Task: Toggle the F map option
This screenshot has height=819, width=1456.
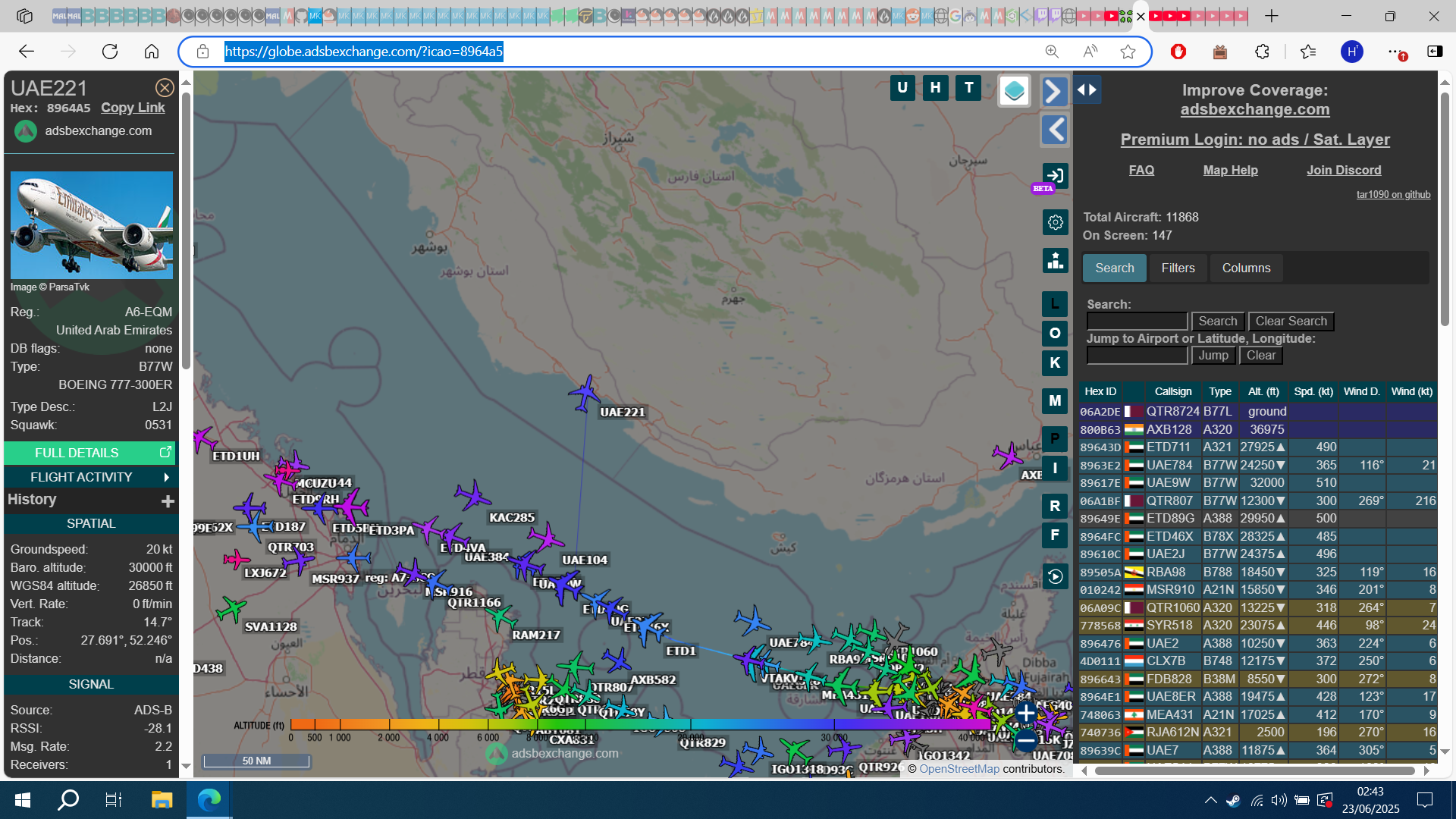Action: (1055, 536)
